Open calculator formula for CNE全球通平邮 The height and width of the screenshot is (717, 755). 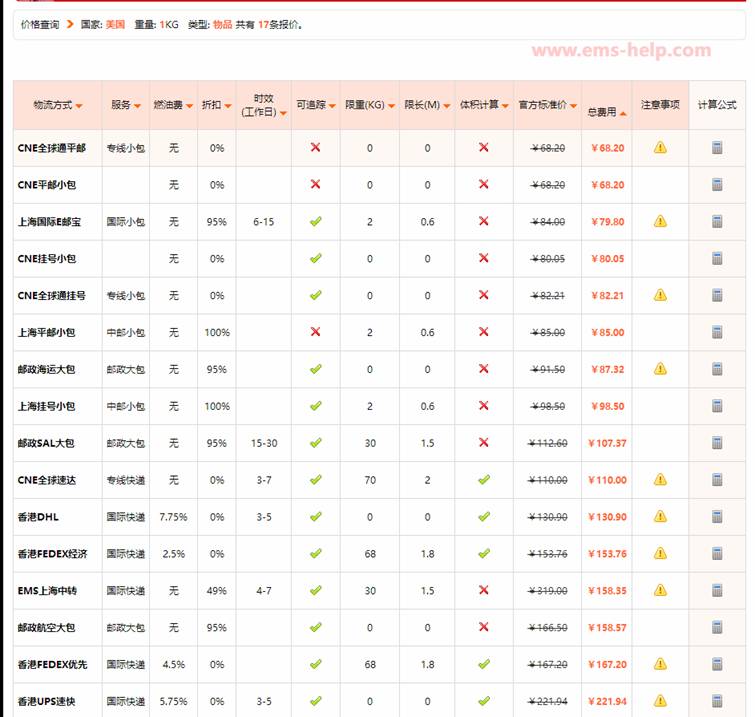tap(717, 147)
